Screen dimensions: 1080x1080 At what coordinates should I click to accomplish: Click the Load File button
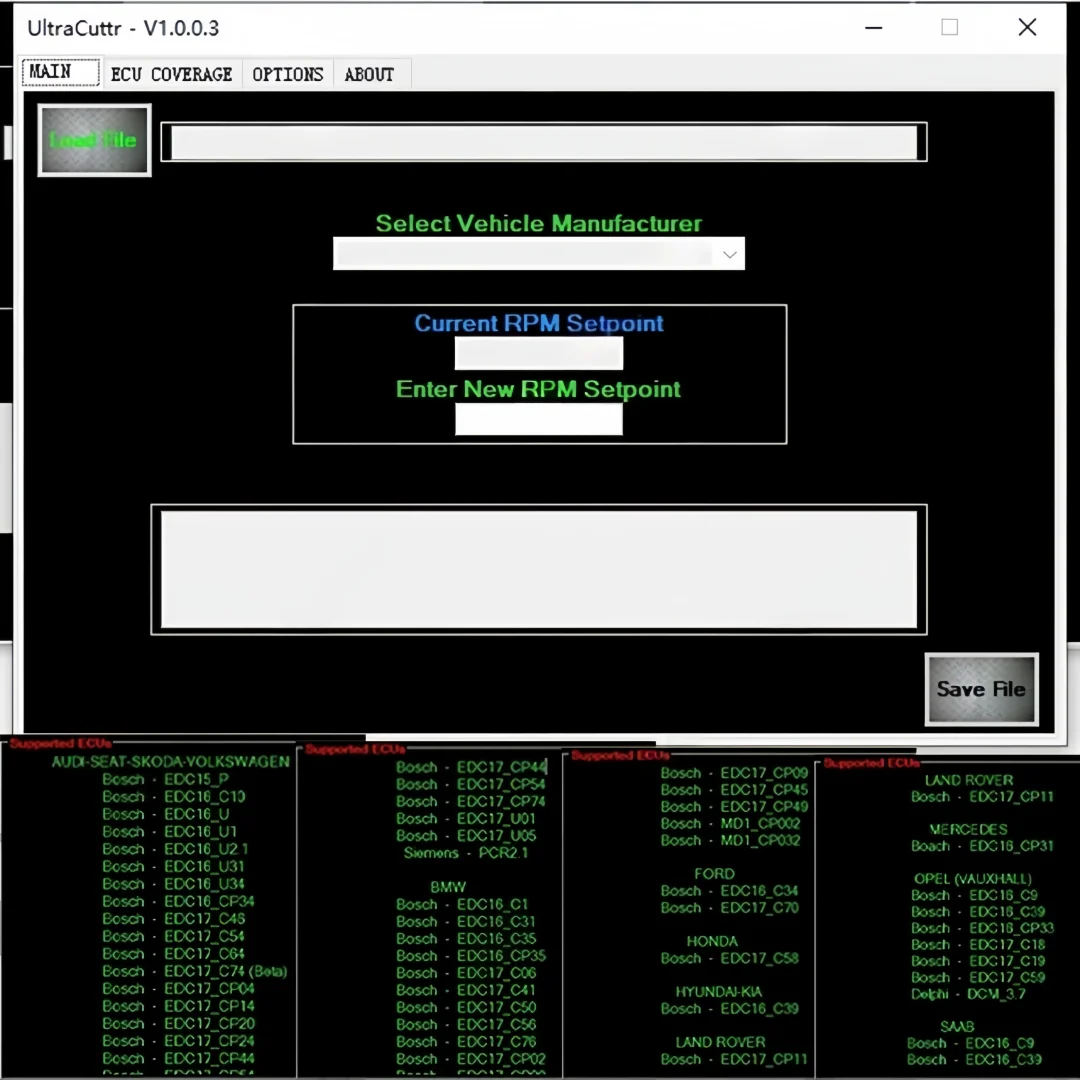(93, 139)
